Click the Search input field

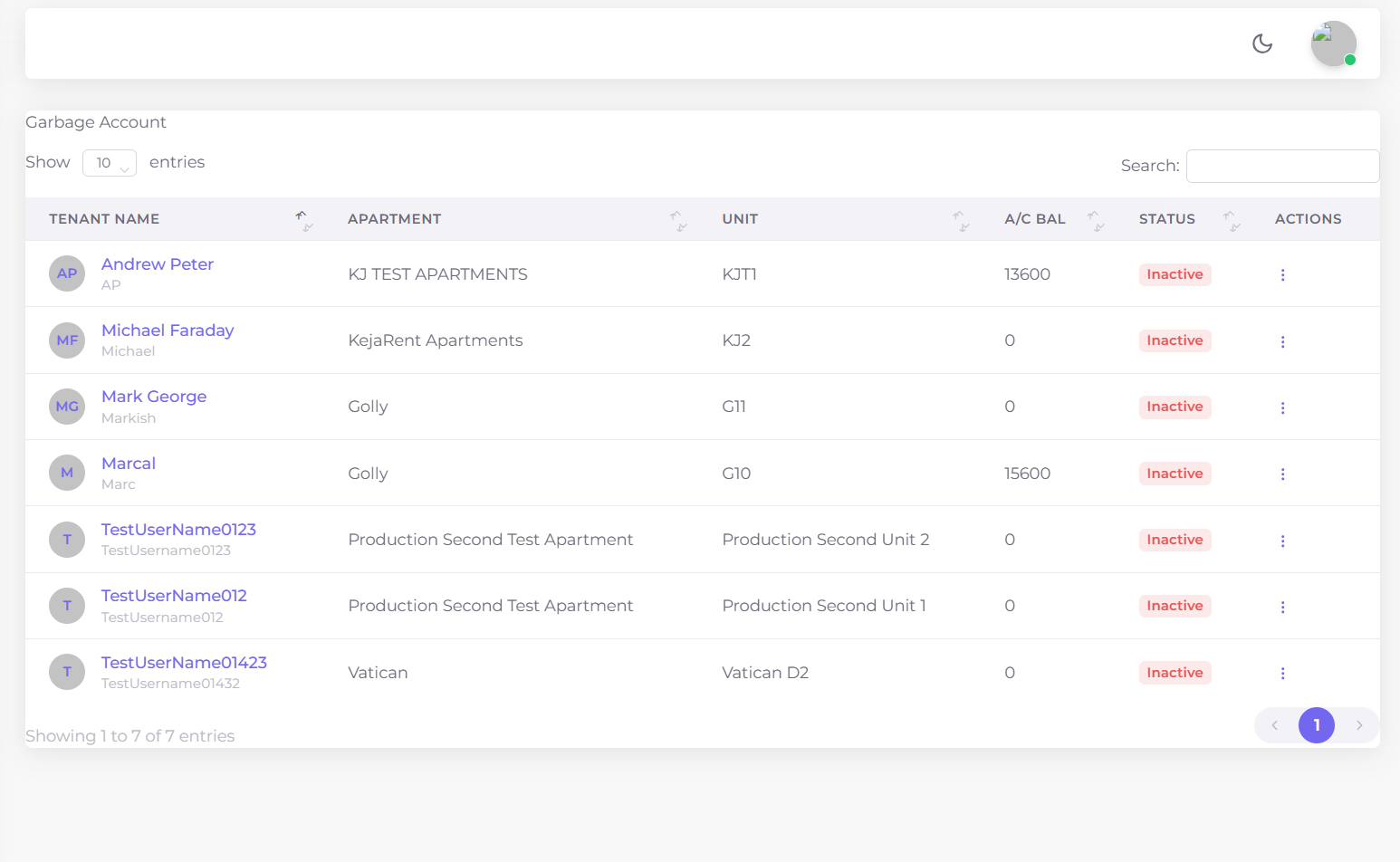(x=1282, y=166)
